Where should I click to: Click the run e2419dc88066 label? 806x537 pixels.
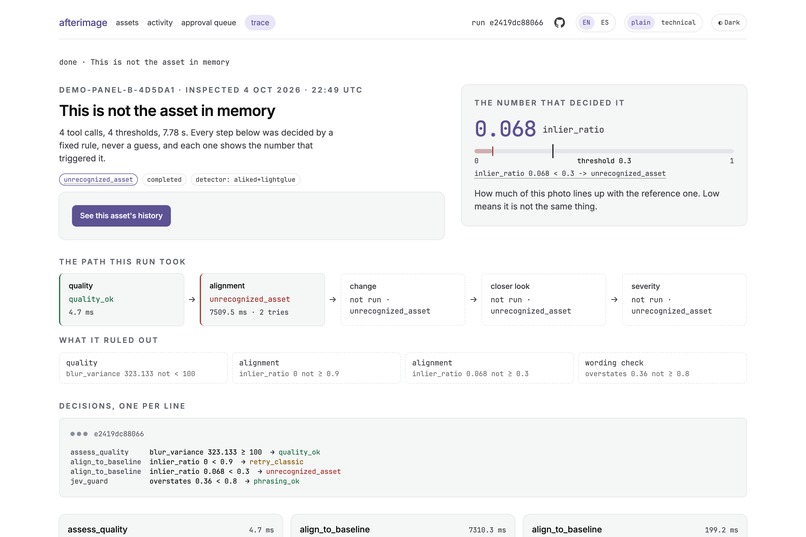click(x=507, y=23)
